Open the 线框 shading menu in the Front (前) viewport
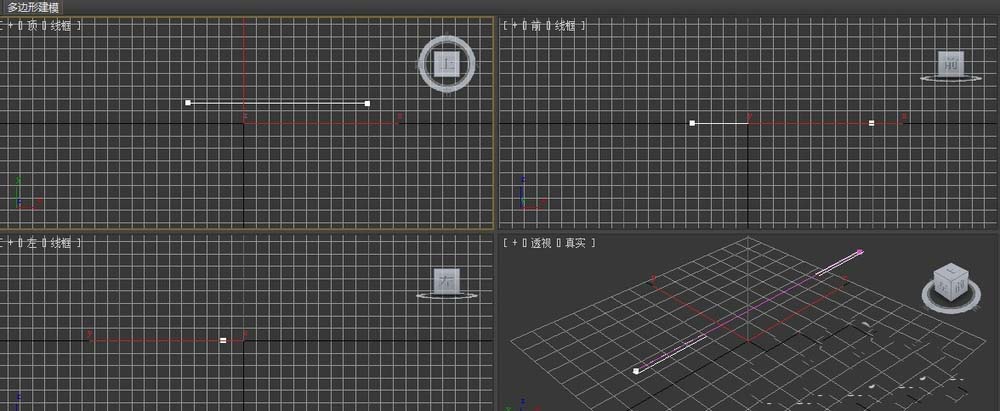Viewport: 1000px width, 411px height. [x=565, y=26]
